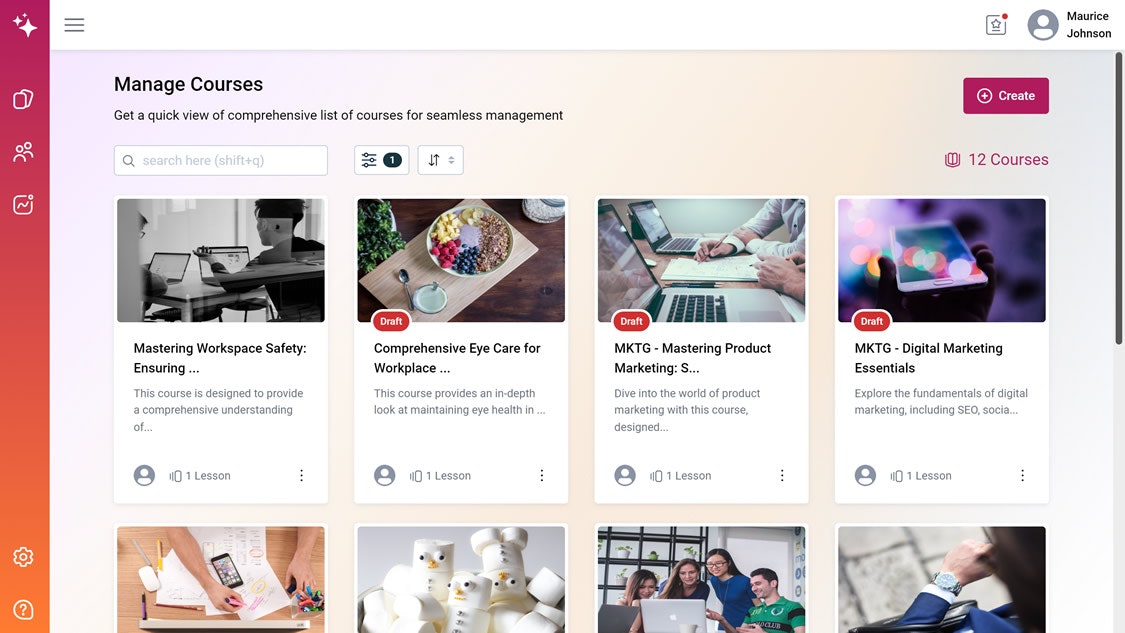Click author avatar on Product Marketing card
This screenshot has width=1125, height=633.
click(625, 475)
